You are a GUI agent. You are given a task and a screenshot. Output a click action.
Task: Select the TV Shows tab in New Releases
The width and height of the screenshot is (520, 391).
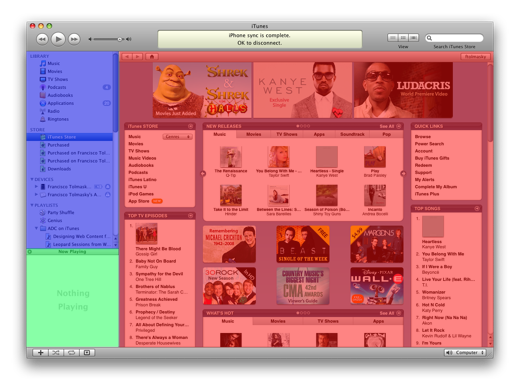tap(287, 134)
